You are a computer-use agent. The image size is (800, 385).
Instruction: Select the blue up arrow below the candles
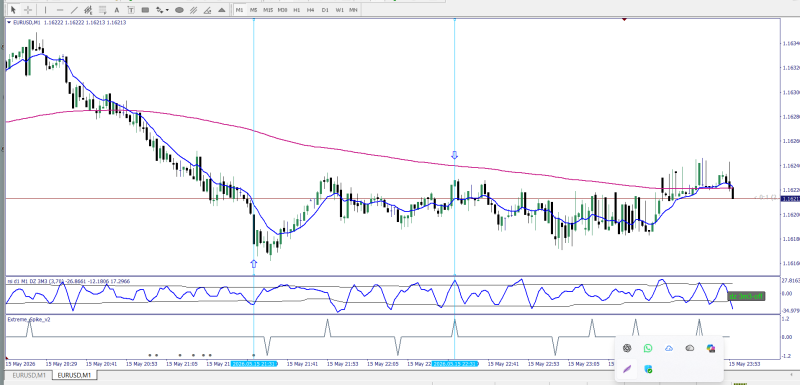pos(254,264)
